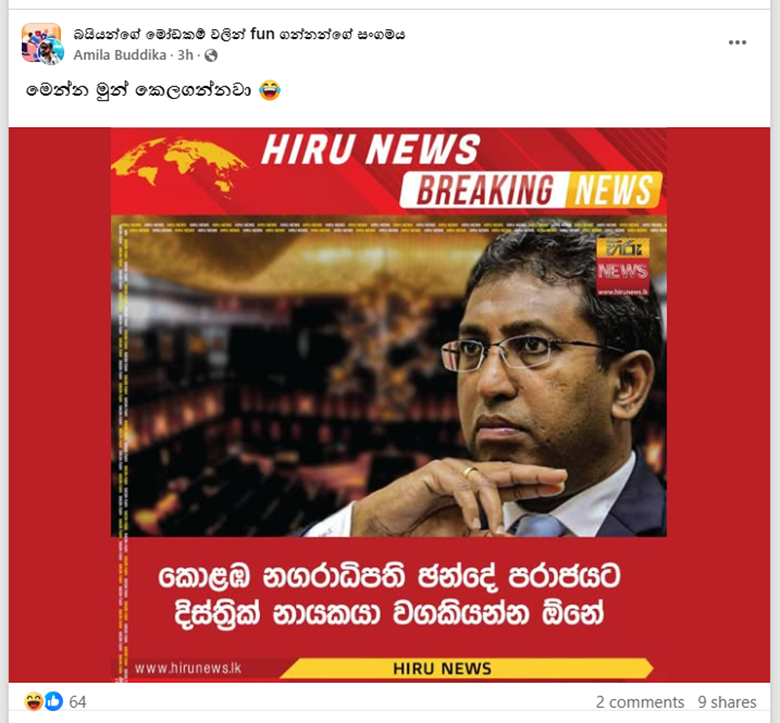The image size is (780, 723).
Task: Click the Hiru News logo watermark
Action: (x=622, y=267)
